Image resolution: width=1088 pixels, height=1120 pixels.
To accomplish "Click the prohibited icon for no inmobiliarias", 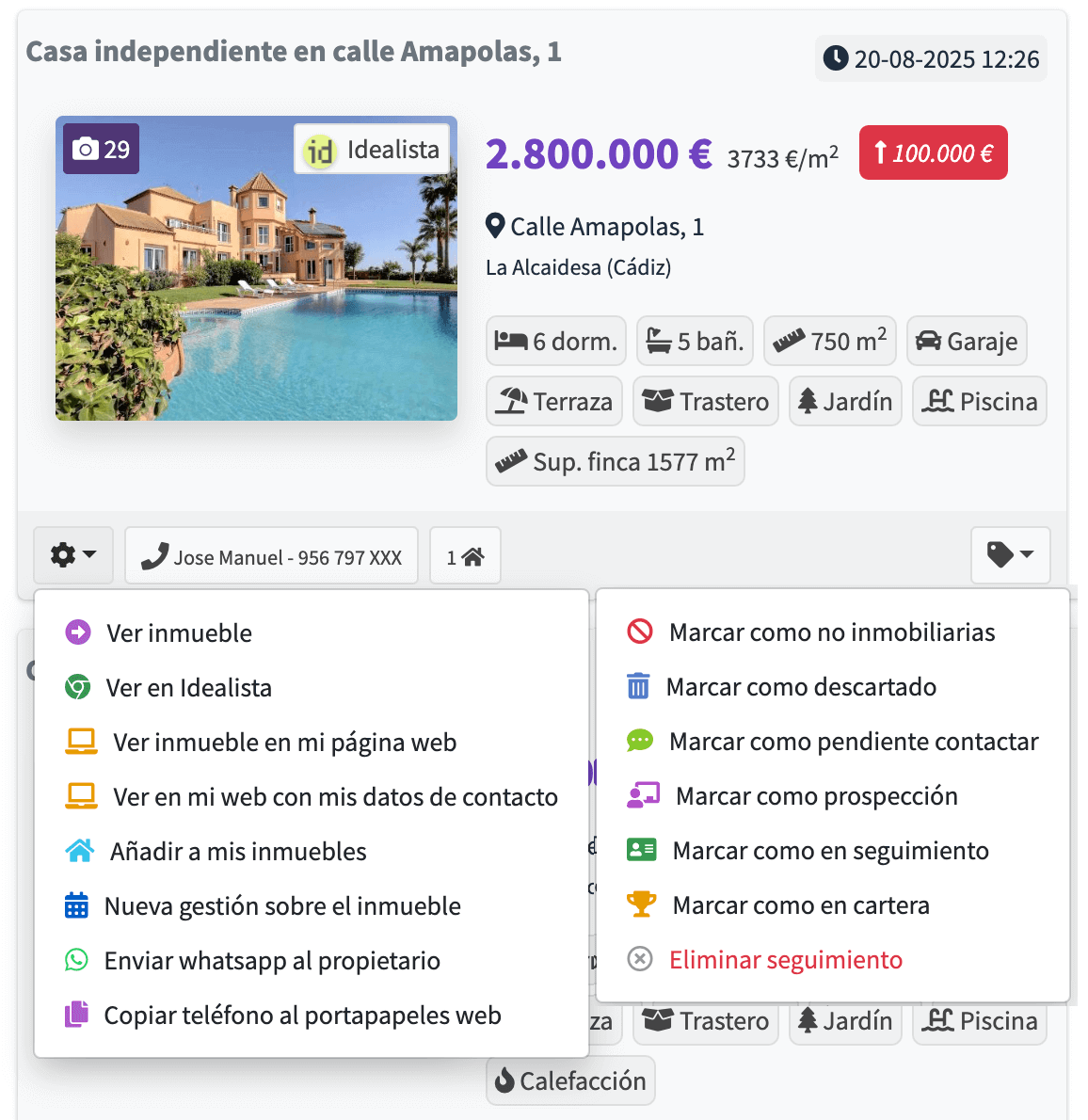I will click(x=640, y=632).
